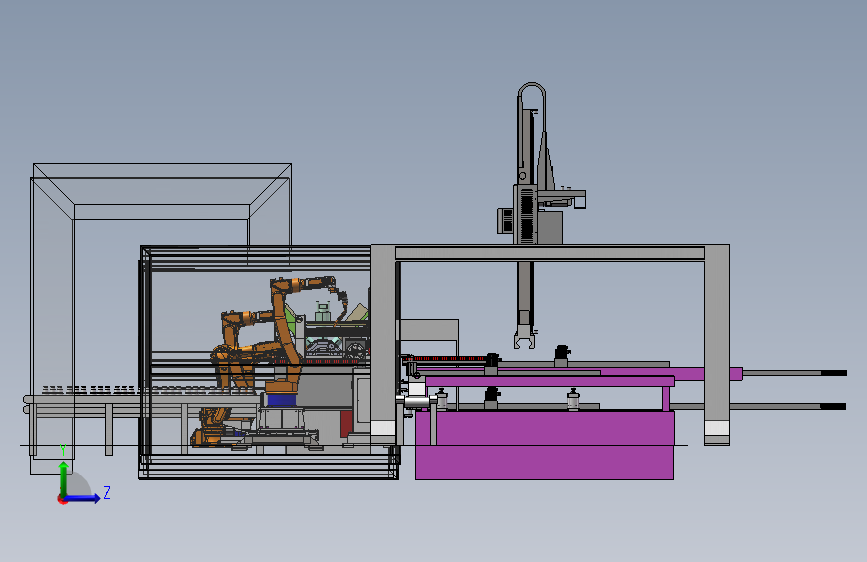Select the blue robot pedestal base

(281, 400)
